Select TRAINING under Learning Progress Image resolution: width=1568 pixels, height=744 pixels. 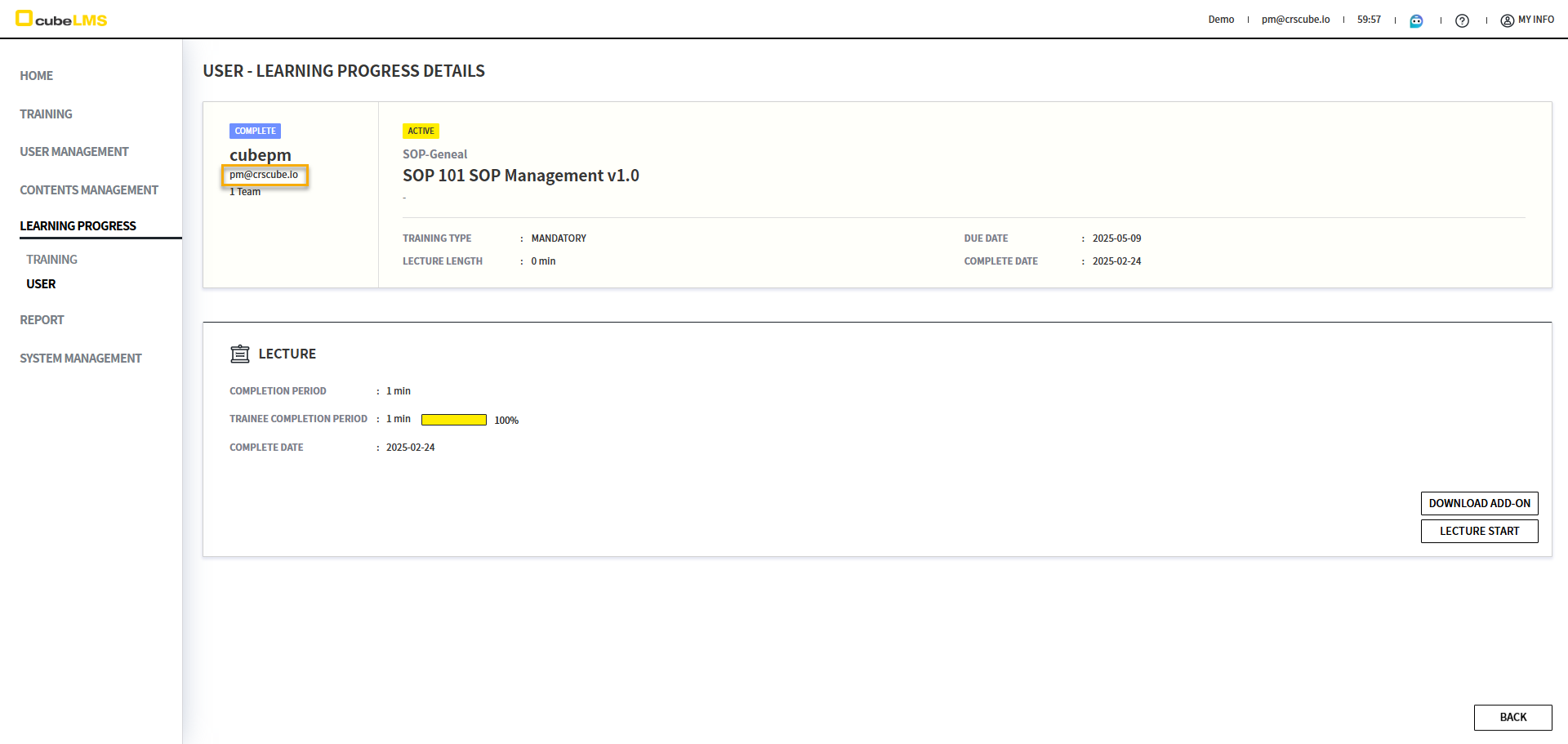tap(51, 260)
